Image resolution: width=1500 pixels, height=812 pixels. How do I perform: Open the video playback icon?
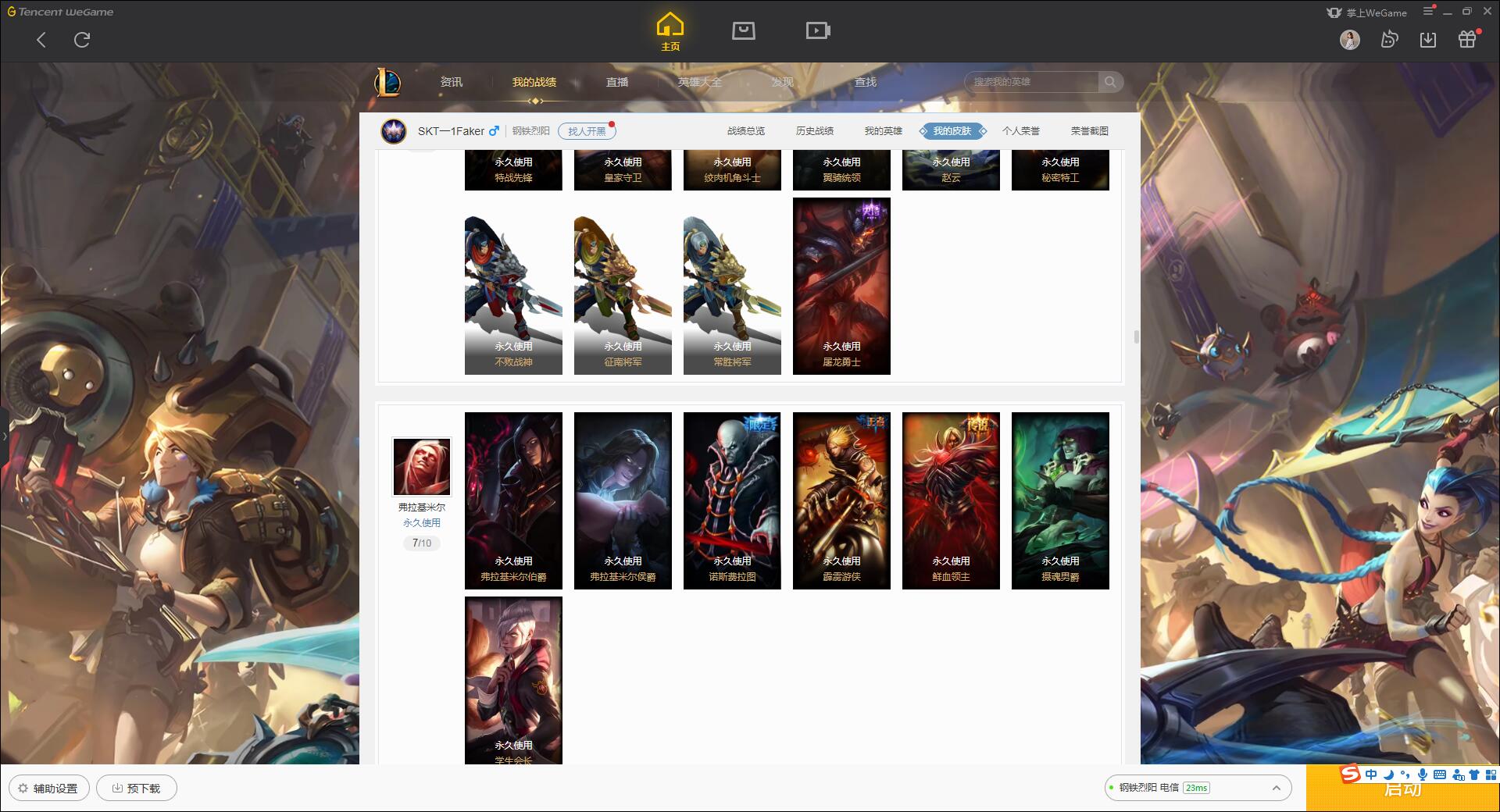pyautogui.click(x=818, y=30)
